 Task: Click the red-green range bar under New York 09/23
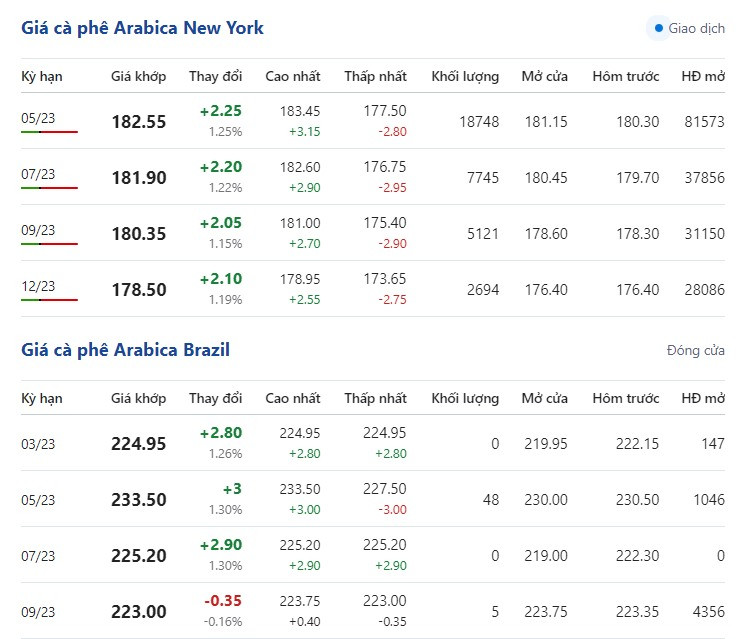(49, 243)
